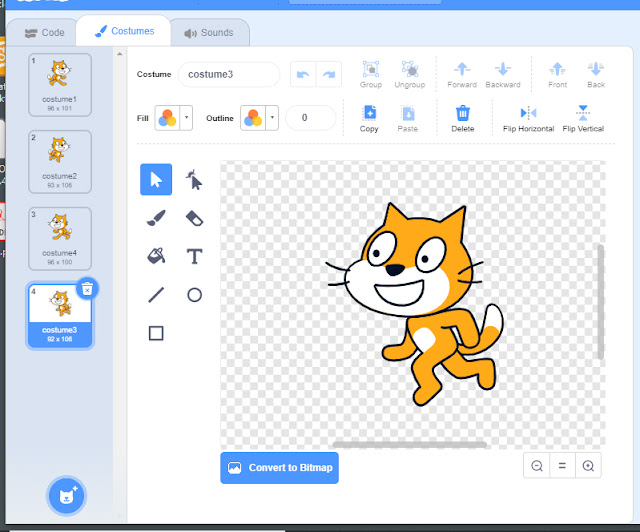Select the Brush tool
Image resolution: width=640 pixels, height=532 pixels.
[x=156, y=218]
